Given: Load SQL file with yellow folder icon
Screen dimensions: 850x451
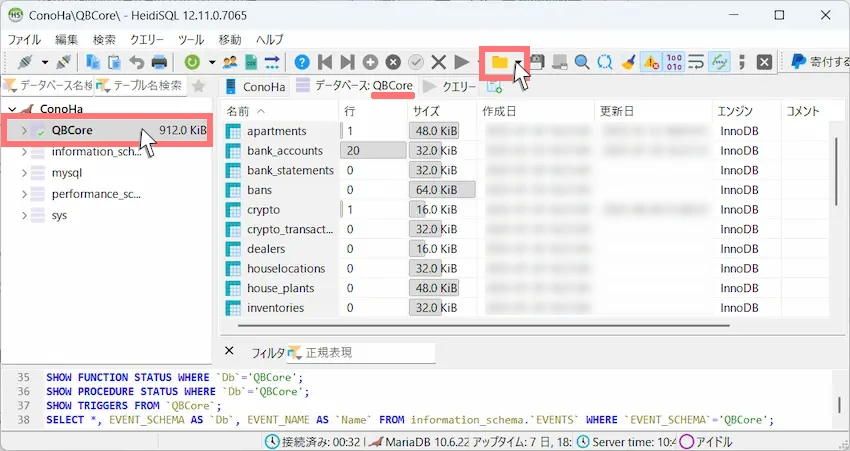Looking at the screenshot, I should (499, 62).
